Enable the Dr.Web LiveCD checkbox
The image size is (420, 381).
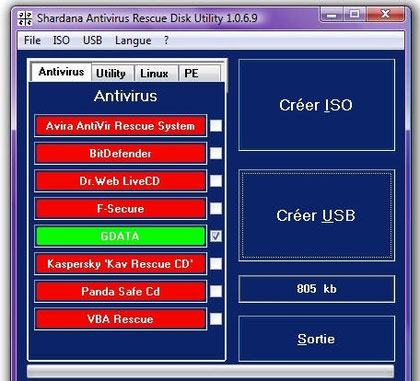coord(216,181)
